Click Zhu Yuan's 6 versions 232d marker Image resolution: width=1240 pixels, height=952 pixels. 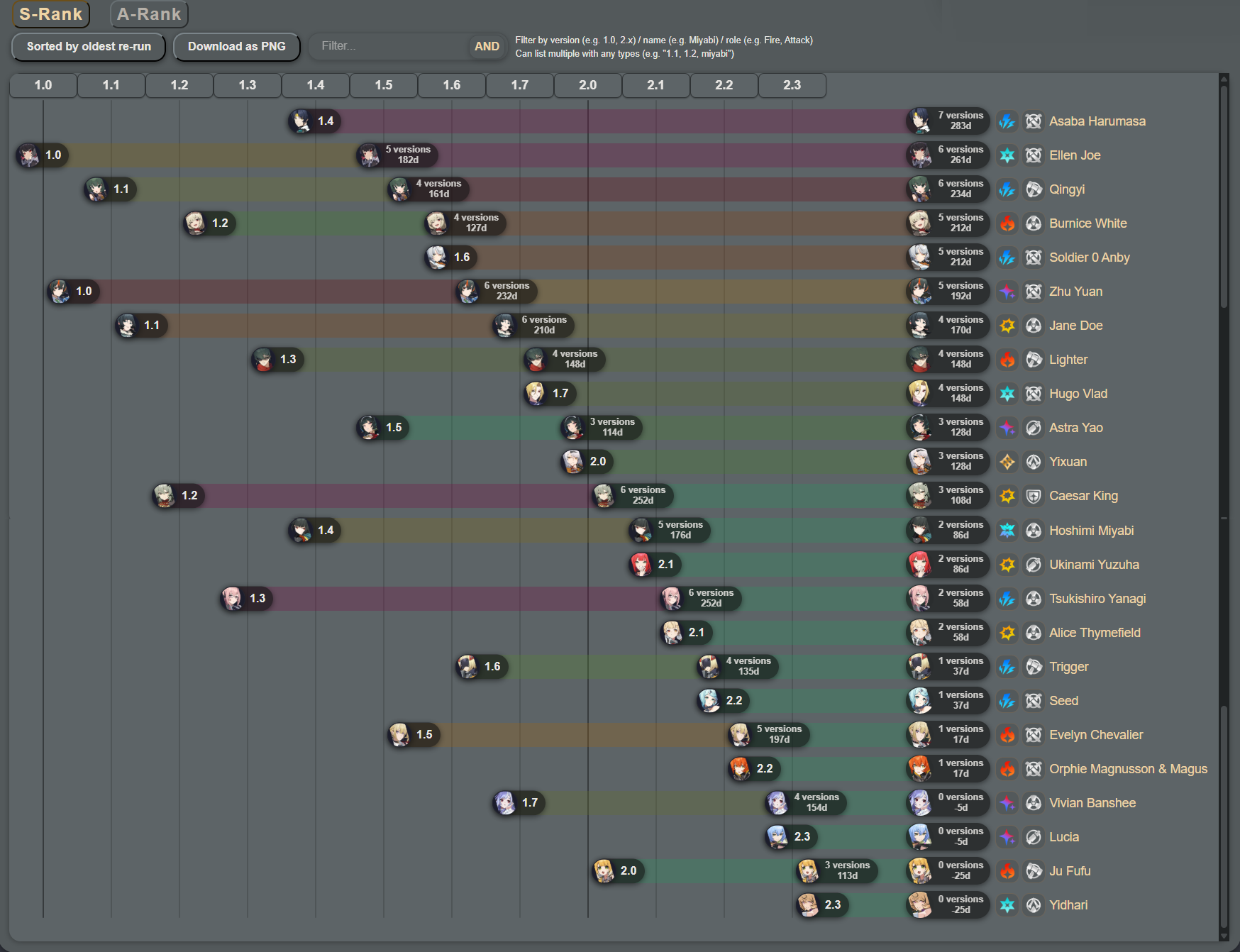coord(496,292)
